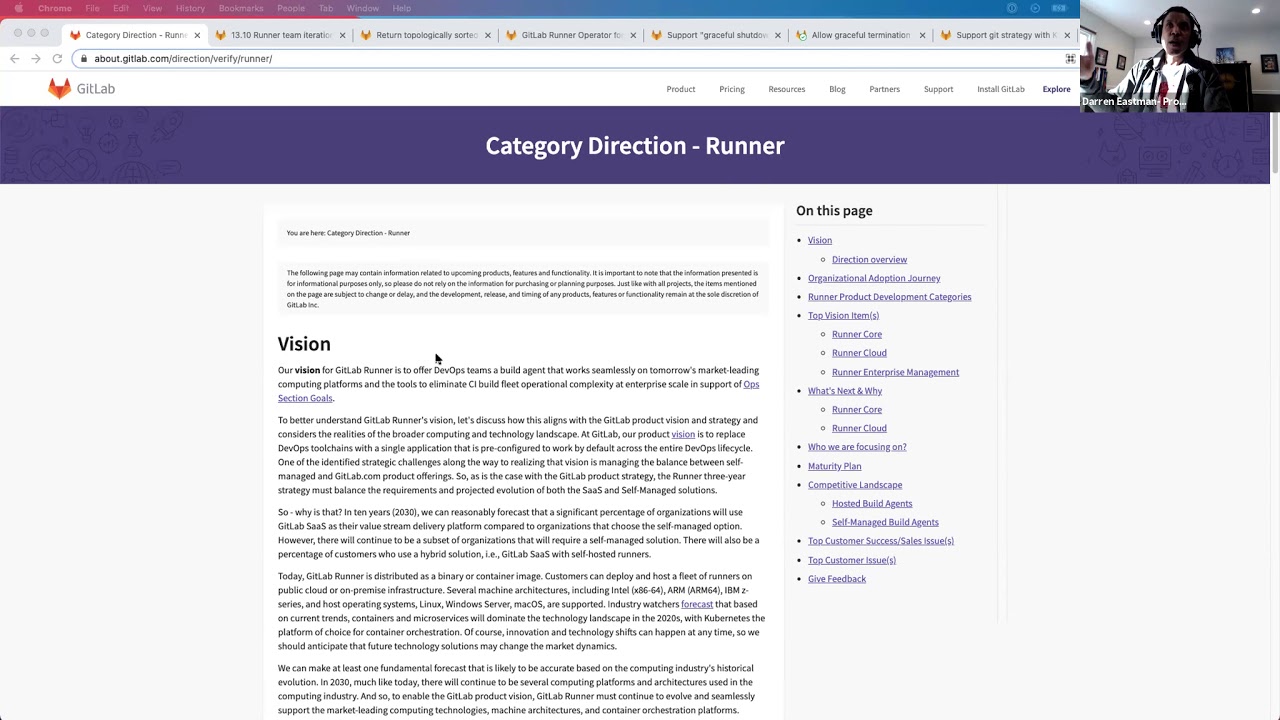1280x720 pixels.
Task: Open the Blog nav link
Action: point(837,89)
